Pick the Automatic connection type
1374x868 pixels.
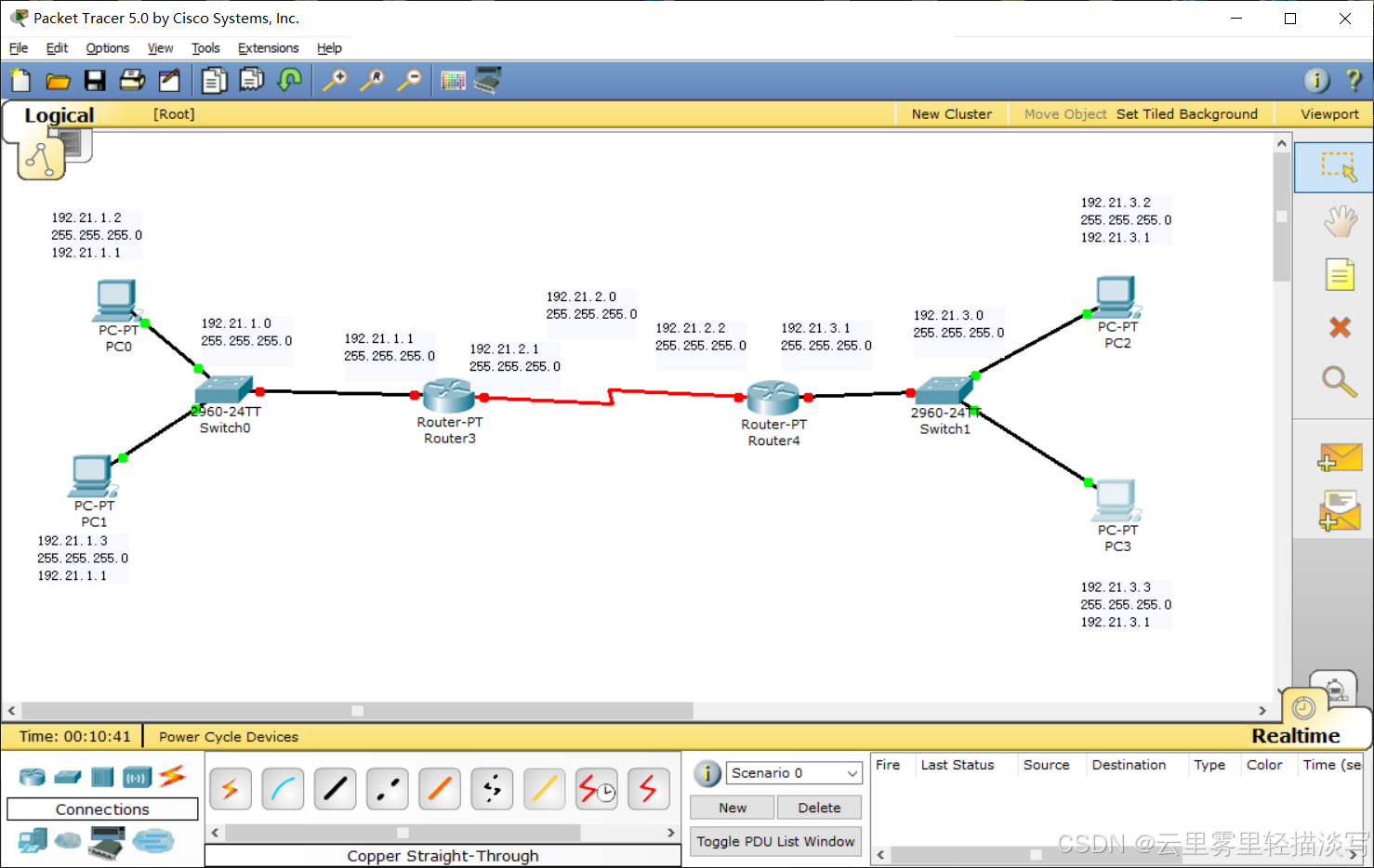click(x=231, y=790)
